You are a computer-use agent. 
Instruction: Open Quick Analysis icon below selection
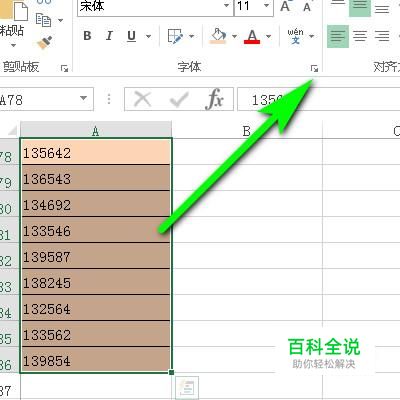click(x=187, y=388)
